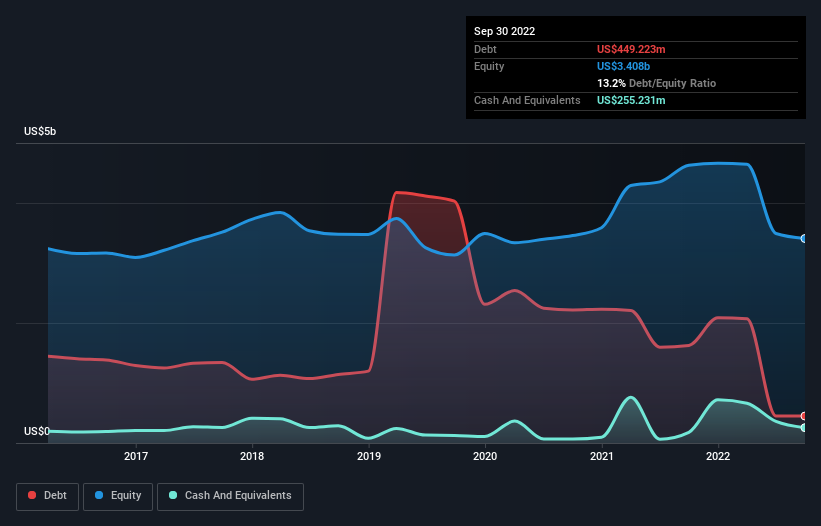Click the 13.2% Debt/Equity Ratio text
Screen dimensions: 821x526
tap(656, 83)
